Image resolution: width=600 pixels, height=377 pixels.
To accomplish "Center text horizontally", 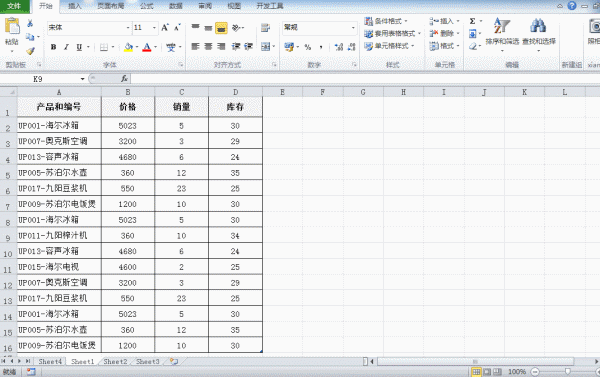I will [208, 47].
